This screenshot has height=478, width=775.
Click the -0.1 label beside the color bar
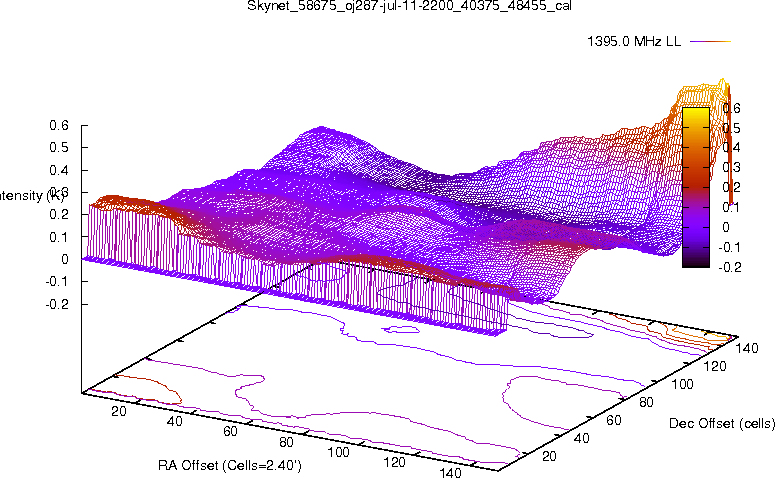coord(730,247)
